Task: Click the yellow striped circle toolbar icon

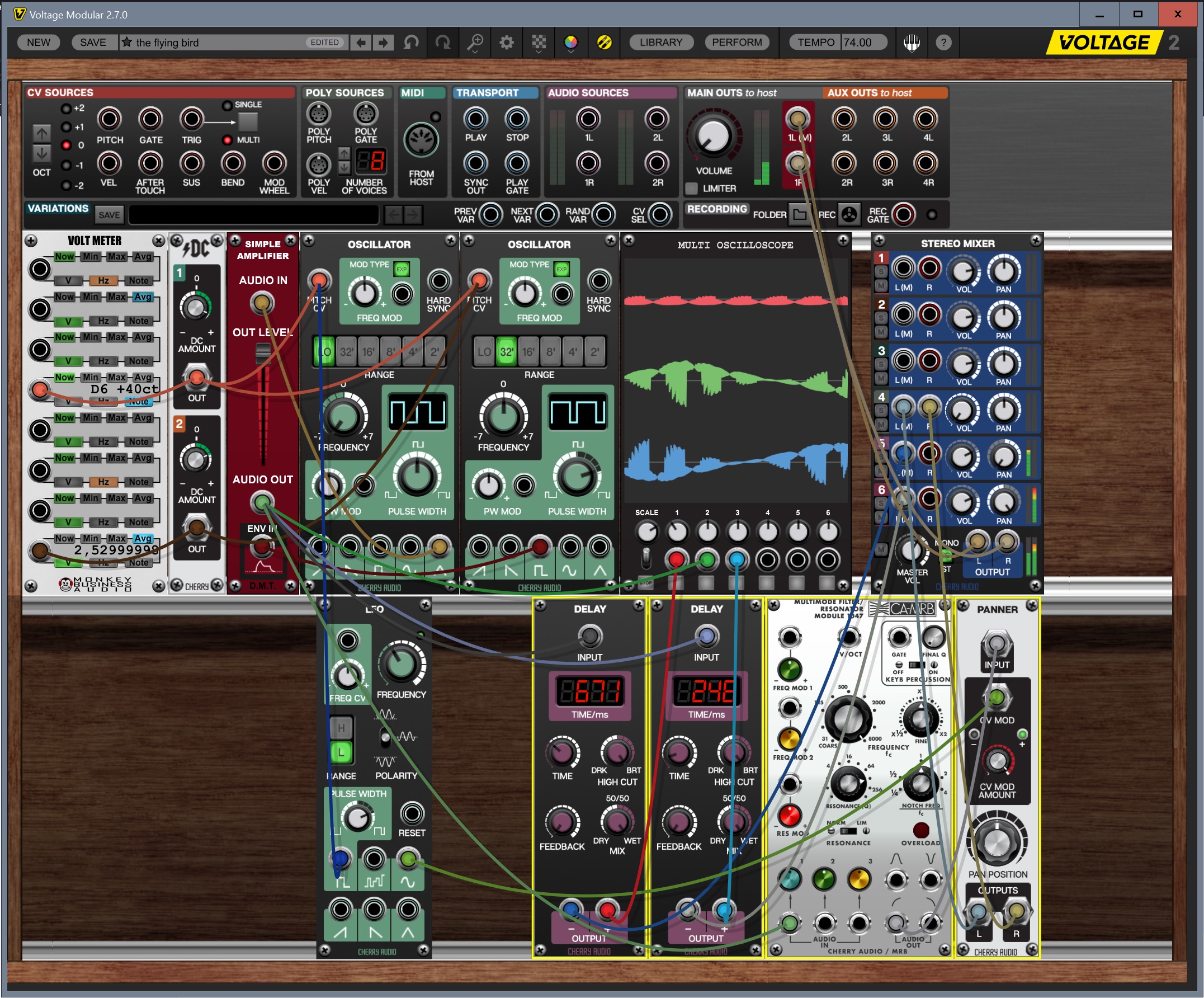Action: tap(604, 43)
